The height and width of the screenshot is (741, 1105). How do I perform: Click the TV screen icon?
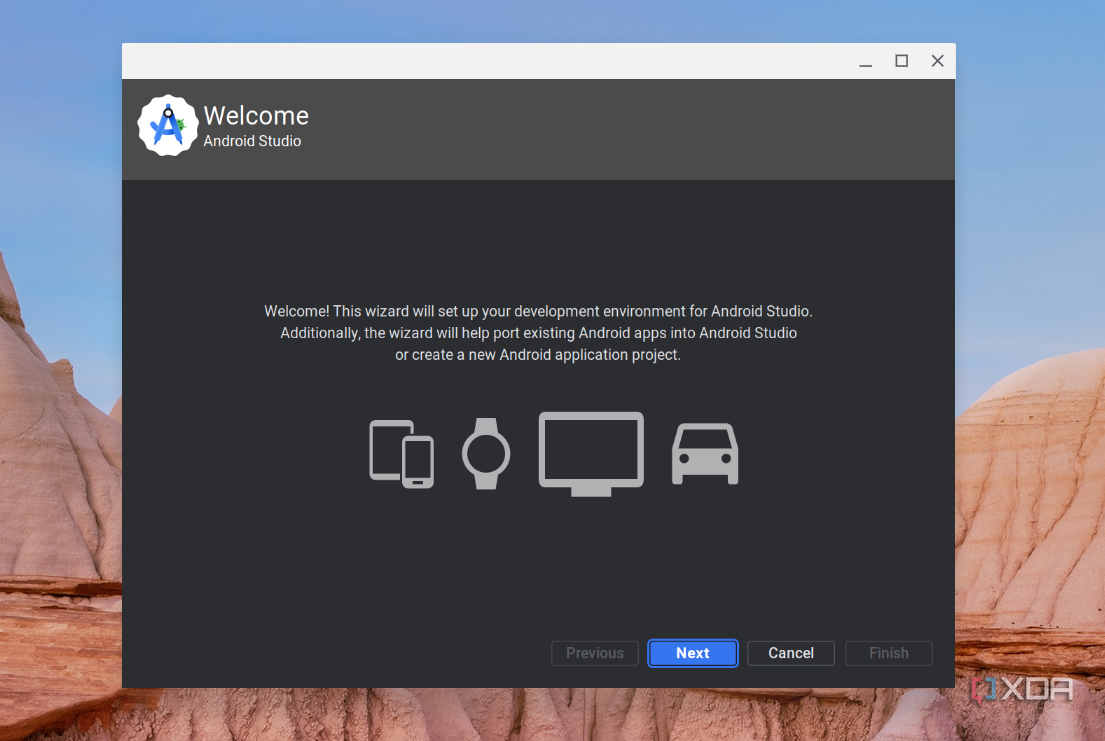pos(591,454)
